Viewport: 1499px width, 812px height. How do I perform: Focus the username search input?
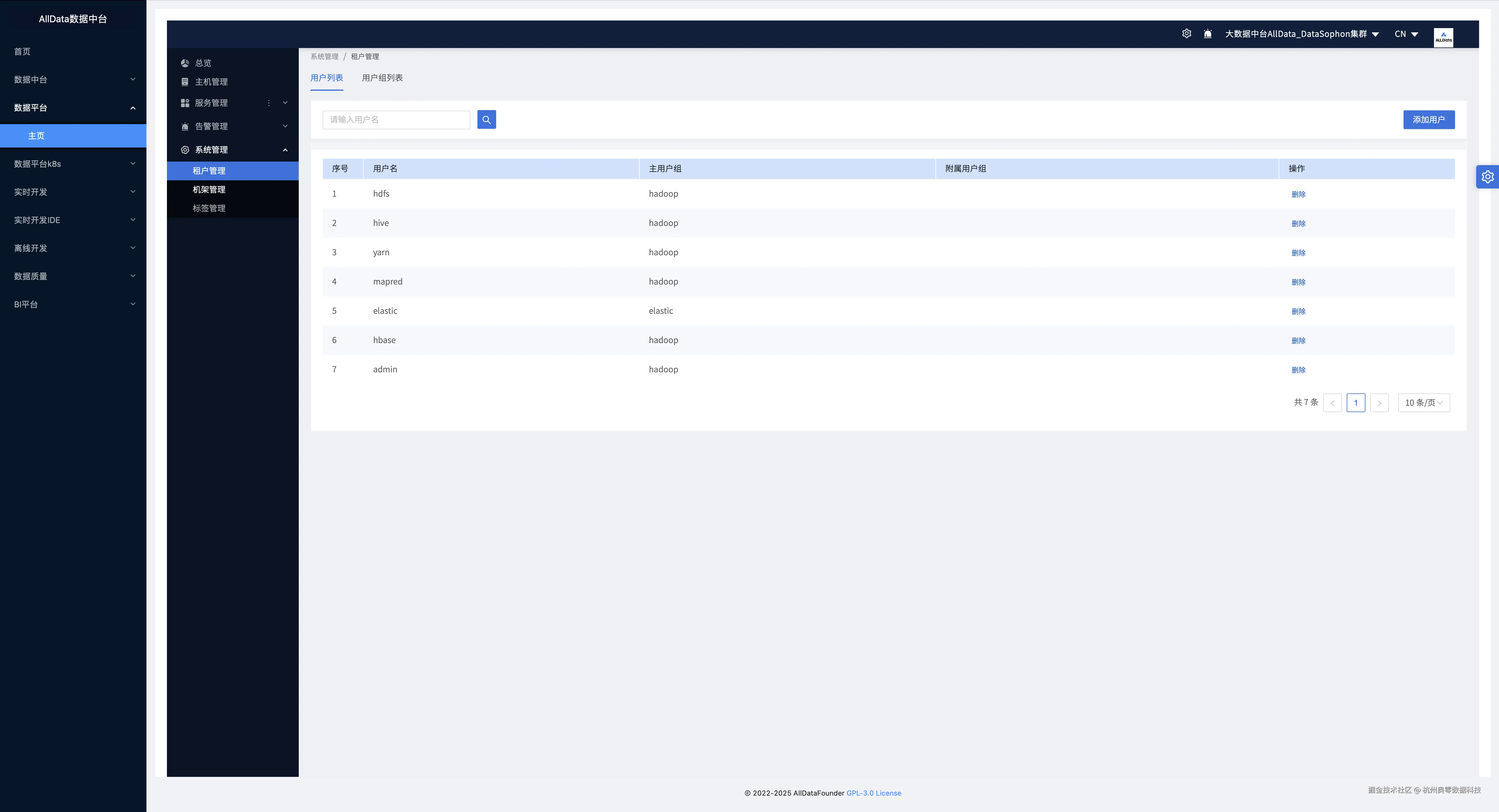396,120
